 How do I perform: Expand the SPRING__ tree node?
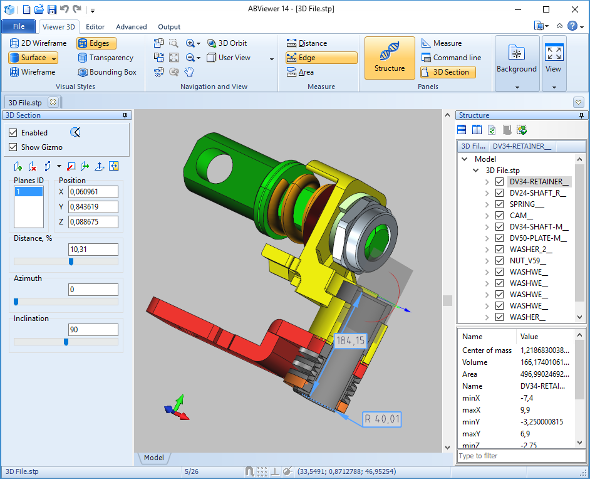pyautogui.click(x=487, y=204)
